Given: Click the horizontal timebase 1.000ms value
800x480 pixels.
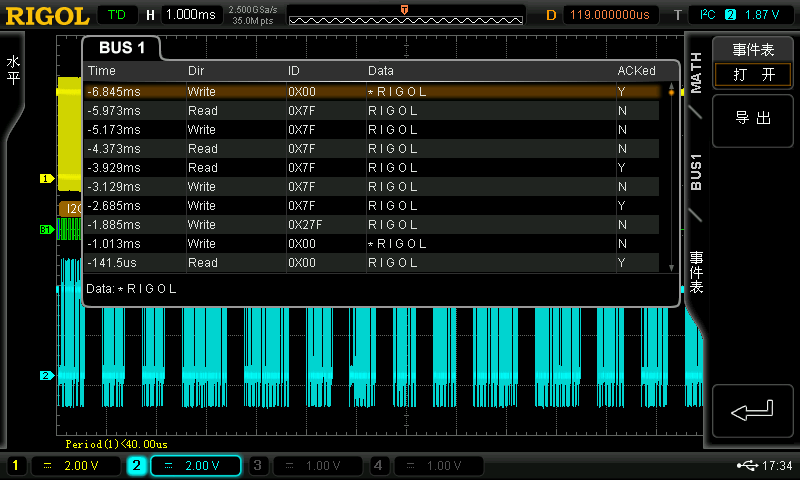Looking at the screenshot, I should click(x=191, y=15).
